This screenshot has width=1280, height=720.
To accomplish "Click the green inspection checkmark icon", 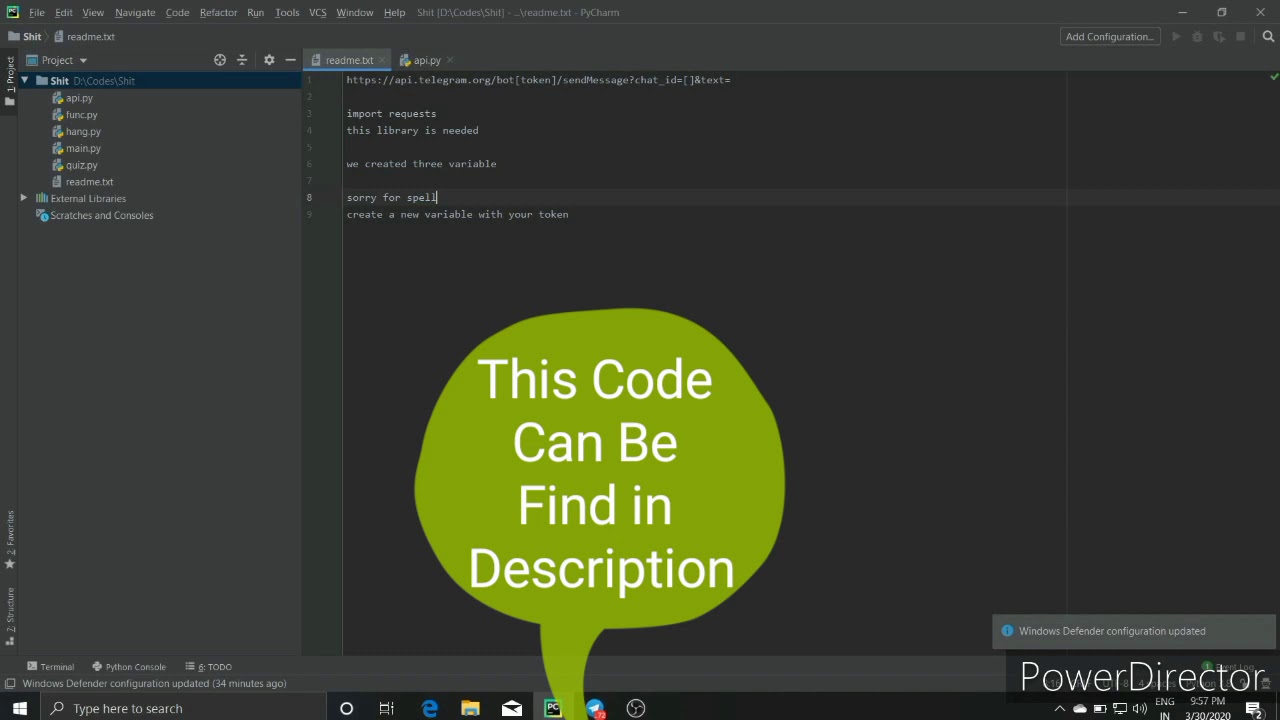I will pos(1274,77).
